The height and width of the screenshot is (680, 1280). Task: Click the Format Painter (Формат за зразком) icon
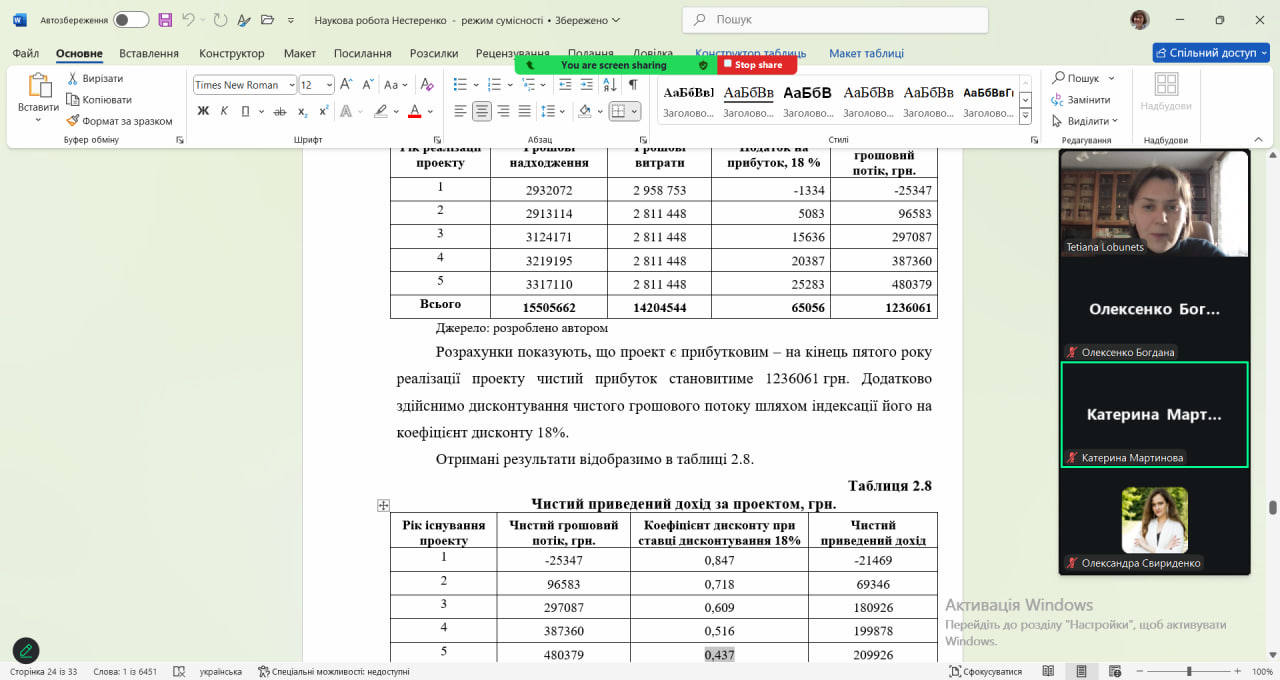pyautogui.click(x=73, y=121)
